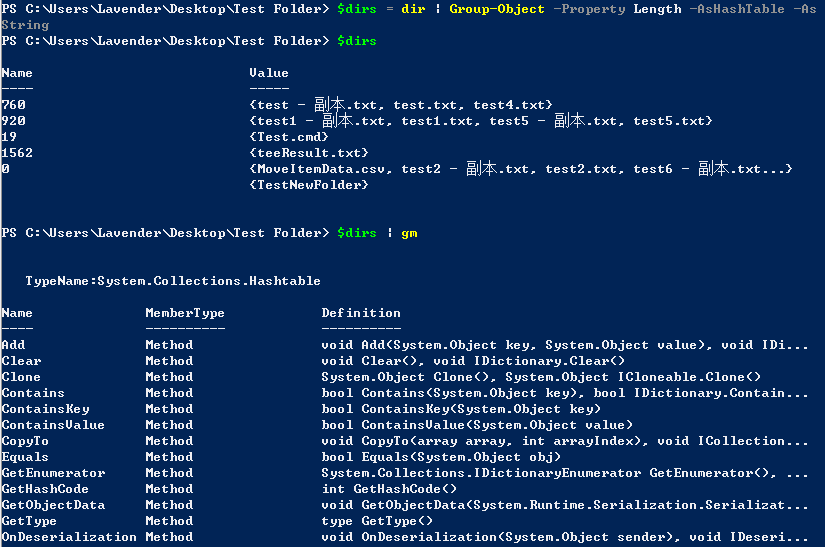The image size is (825, 547).
Task: Select the 760 key in the hashtable output
Action: coord(14,105)
